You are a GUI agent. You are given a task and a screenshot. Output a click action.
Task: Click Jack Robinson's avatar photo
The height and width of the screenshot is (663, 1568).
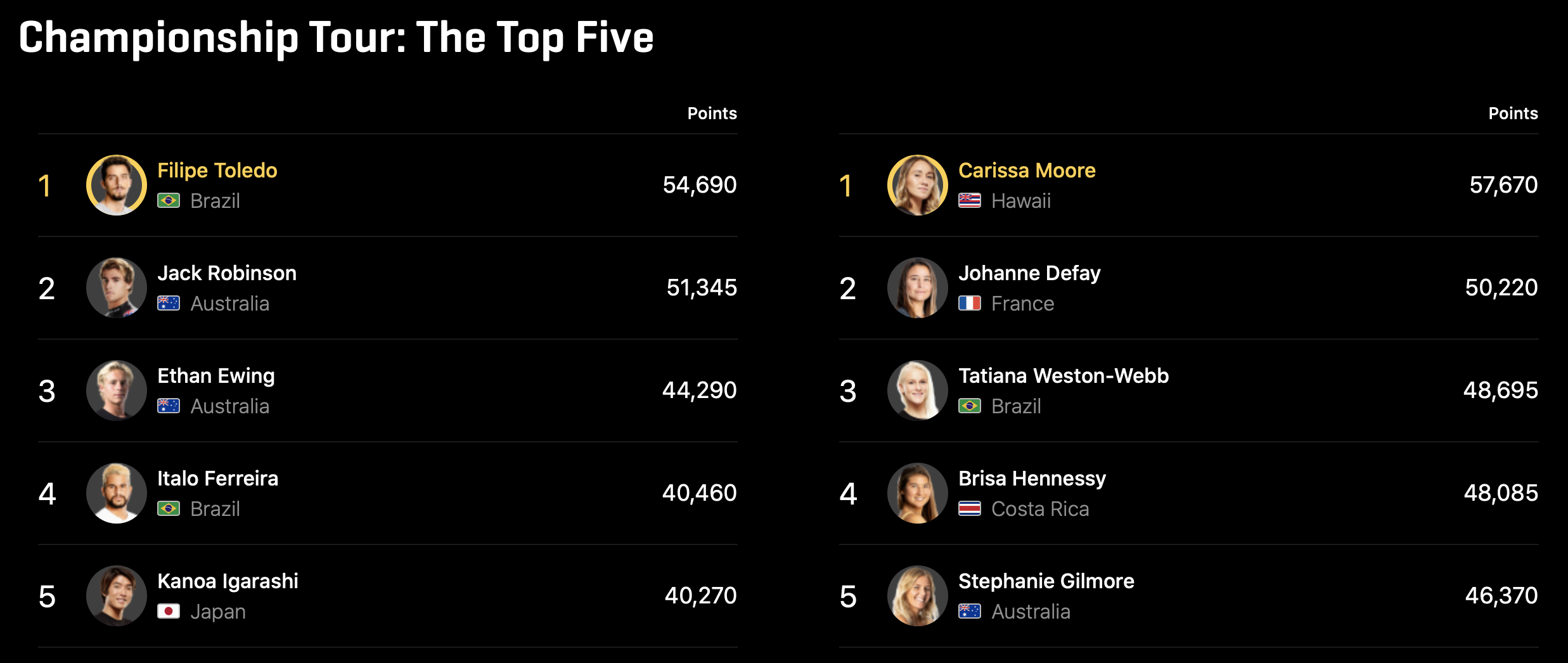(117, 288)
